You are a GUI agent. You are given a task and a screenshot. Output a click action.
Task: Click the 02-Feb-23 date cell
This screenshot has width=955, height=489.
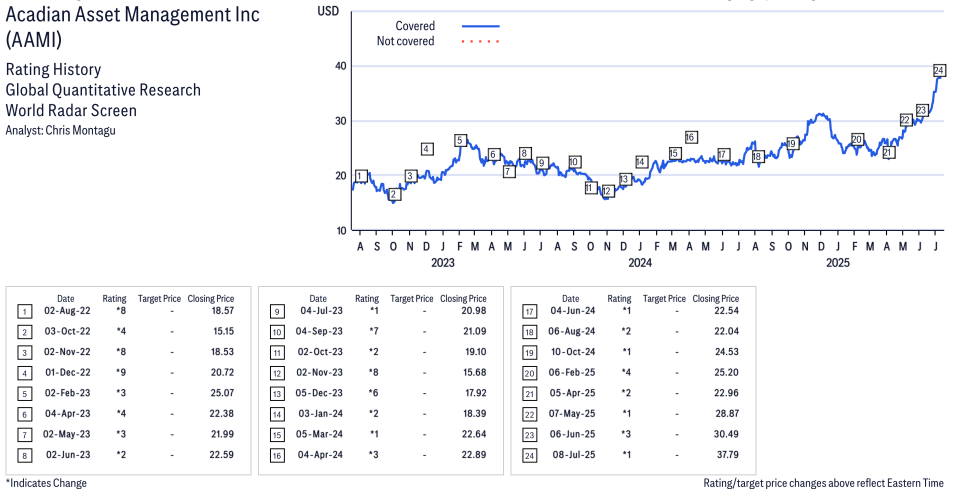pos(68,393)
